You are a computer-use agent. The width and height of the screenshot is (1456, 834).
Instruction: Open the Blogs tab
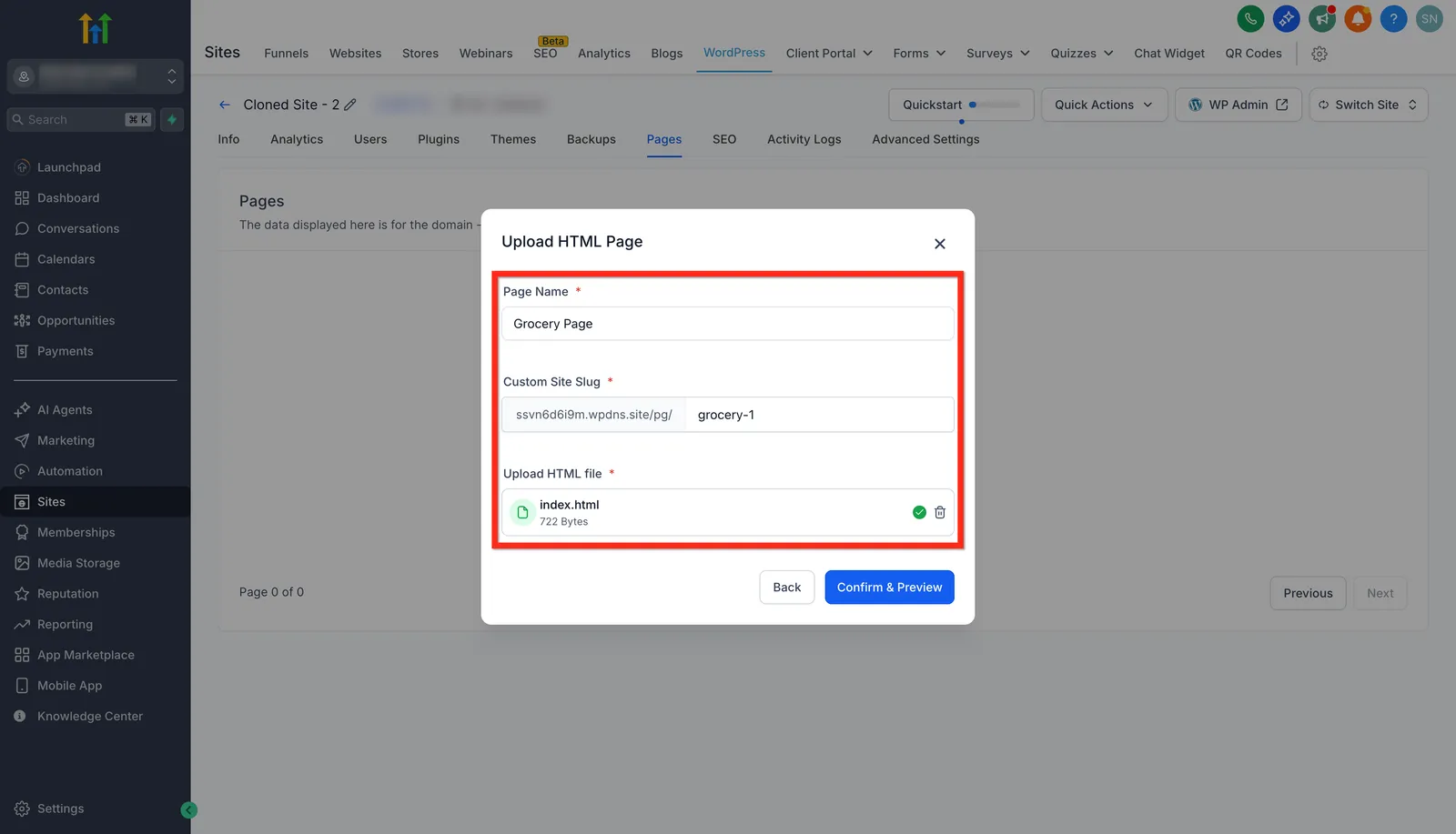point(667,54)
